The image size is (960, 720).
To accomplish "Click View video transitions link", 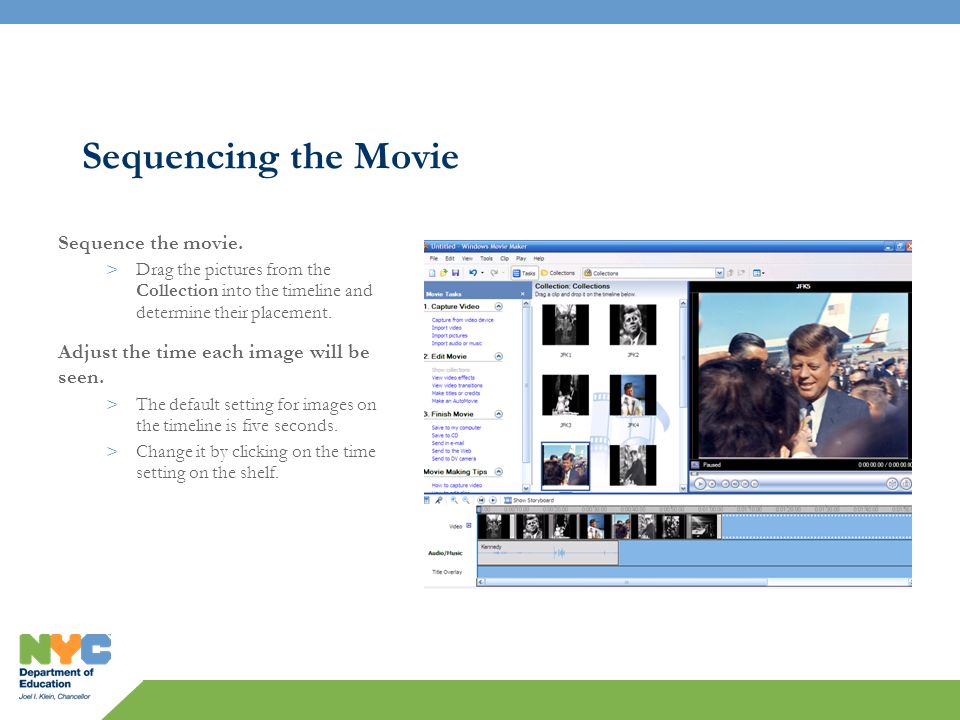I will [457, 386].
